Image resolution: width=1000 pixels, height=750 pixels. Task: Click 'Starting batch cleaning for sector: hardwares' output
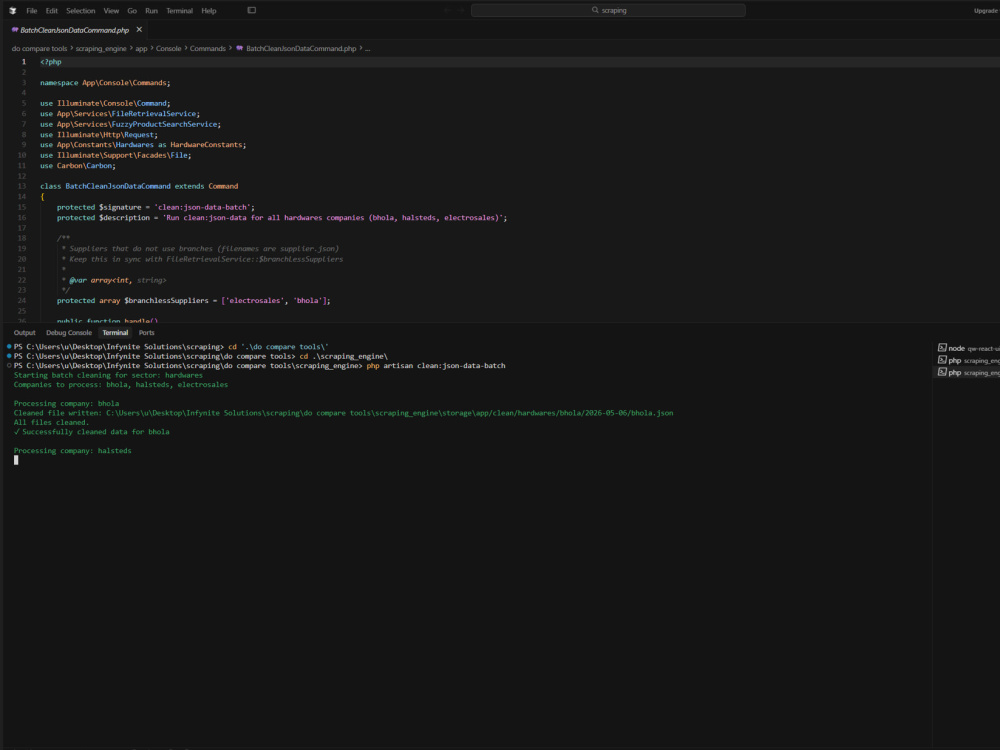(x=108, y=375)
